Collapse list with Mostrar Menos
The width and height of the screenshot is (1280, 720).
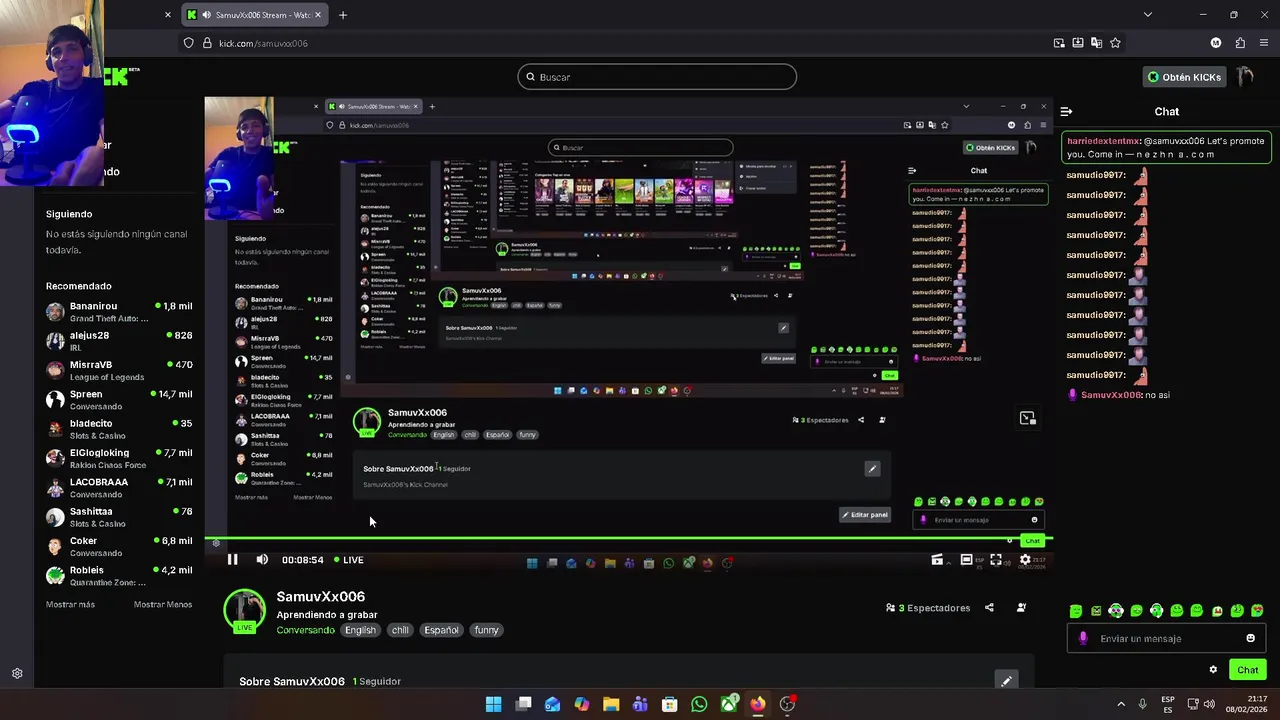[x=163, y=604]
